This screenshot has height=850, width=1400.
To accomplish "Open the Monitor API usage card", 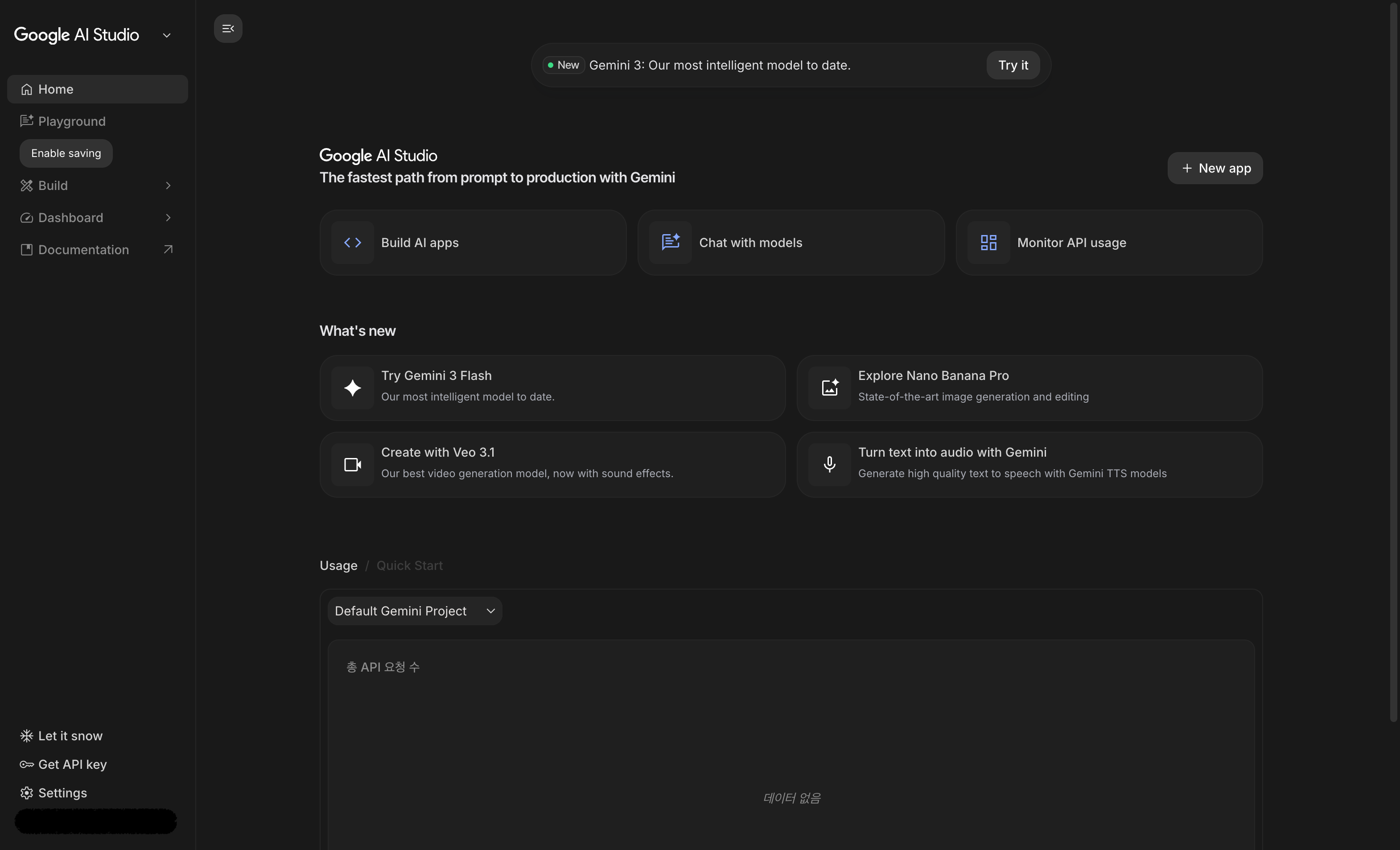I will (1109, 243).
